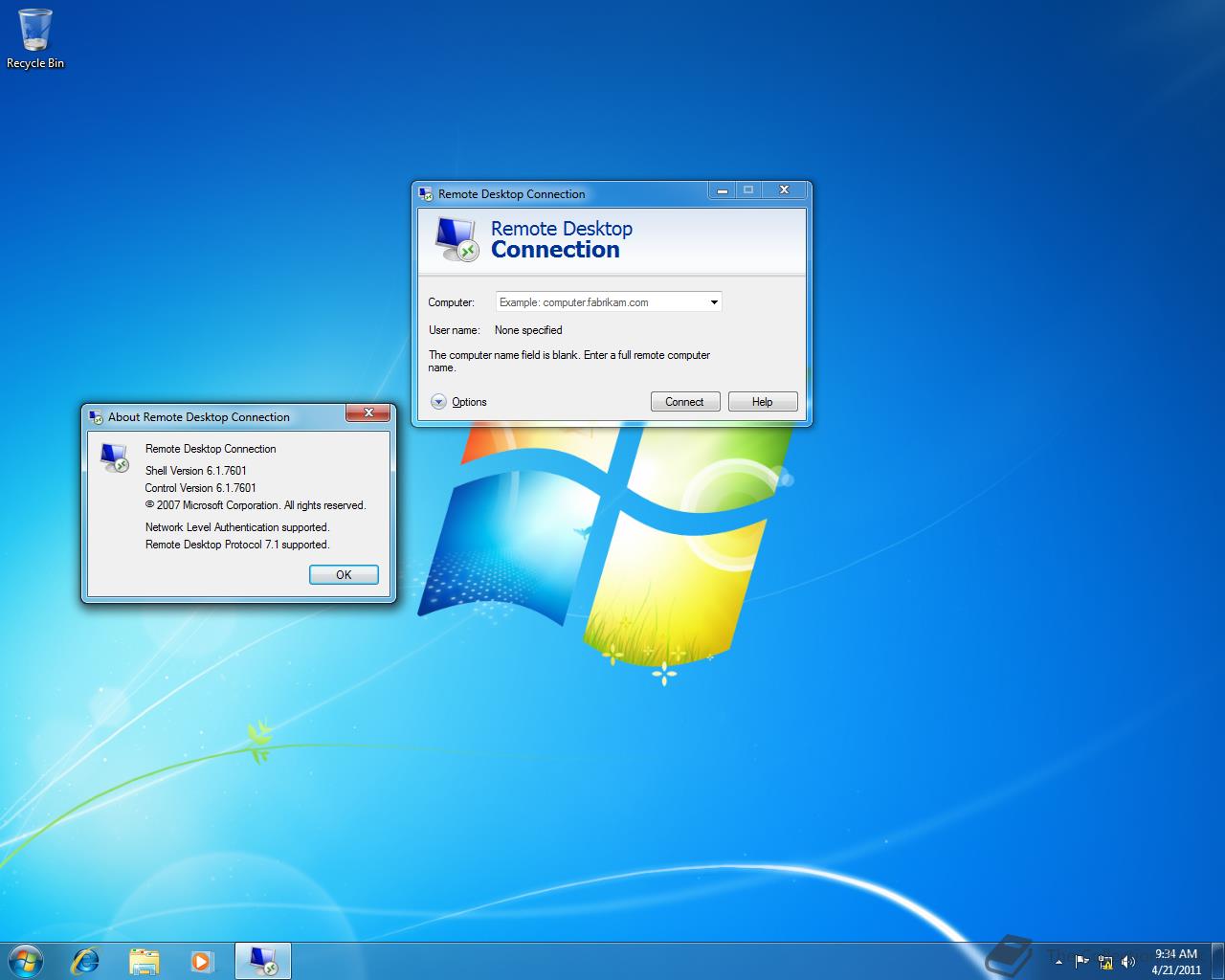Open the Recycle Bin desktop icon
This screenshot has height=980, width=1225.
(x=35, y=38)
